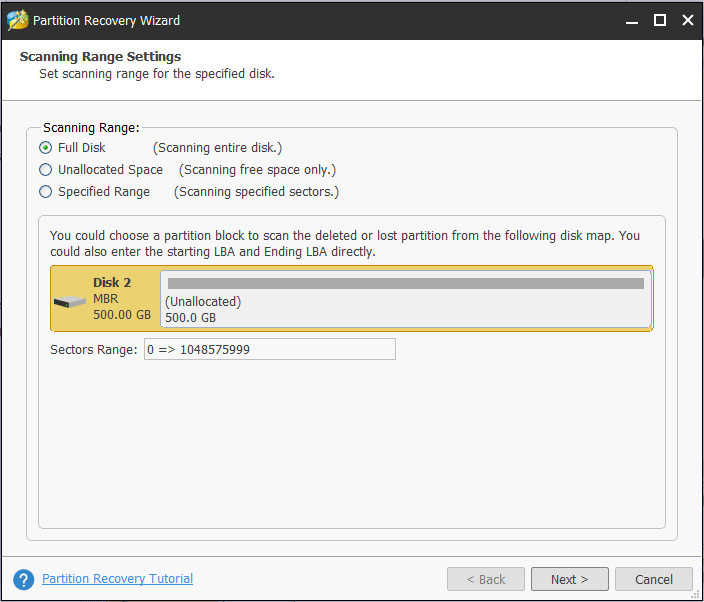Click the greyed-out Back button
The width and height of the screenshot is (704, 602).
(x=486, y=579)
